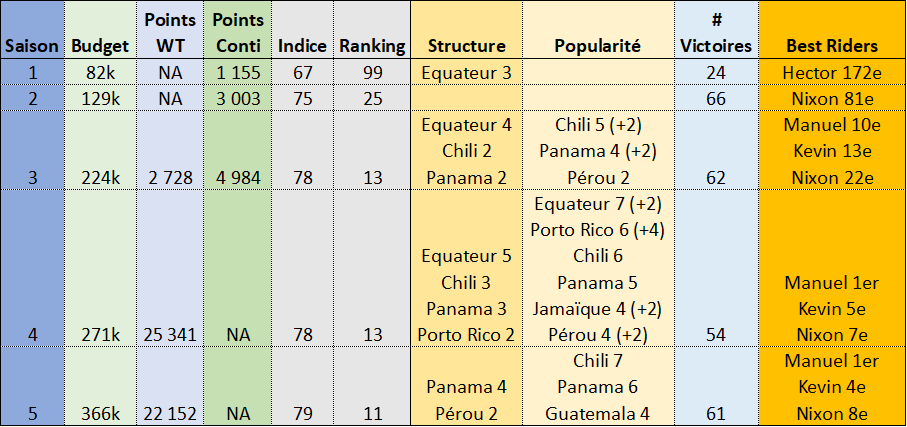Click the Indice column header
The image size is (907, 427).
pyautogui.click(x=301, y=46)
